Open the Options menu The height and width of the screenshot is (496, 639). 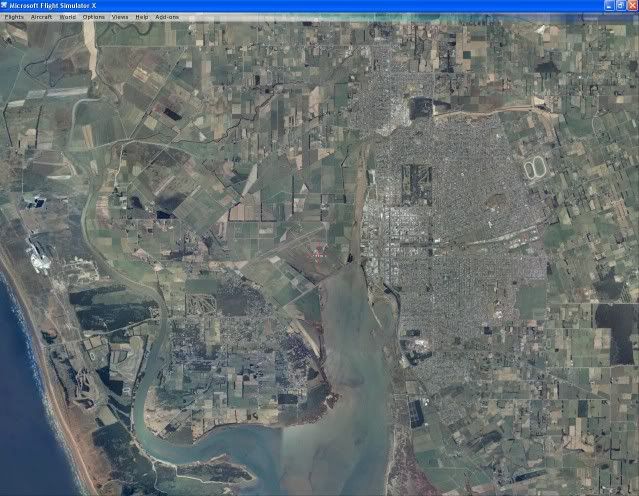point(93,17)
